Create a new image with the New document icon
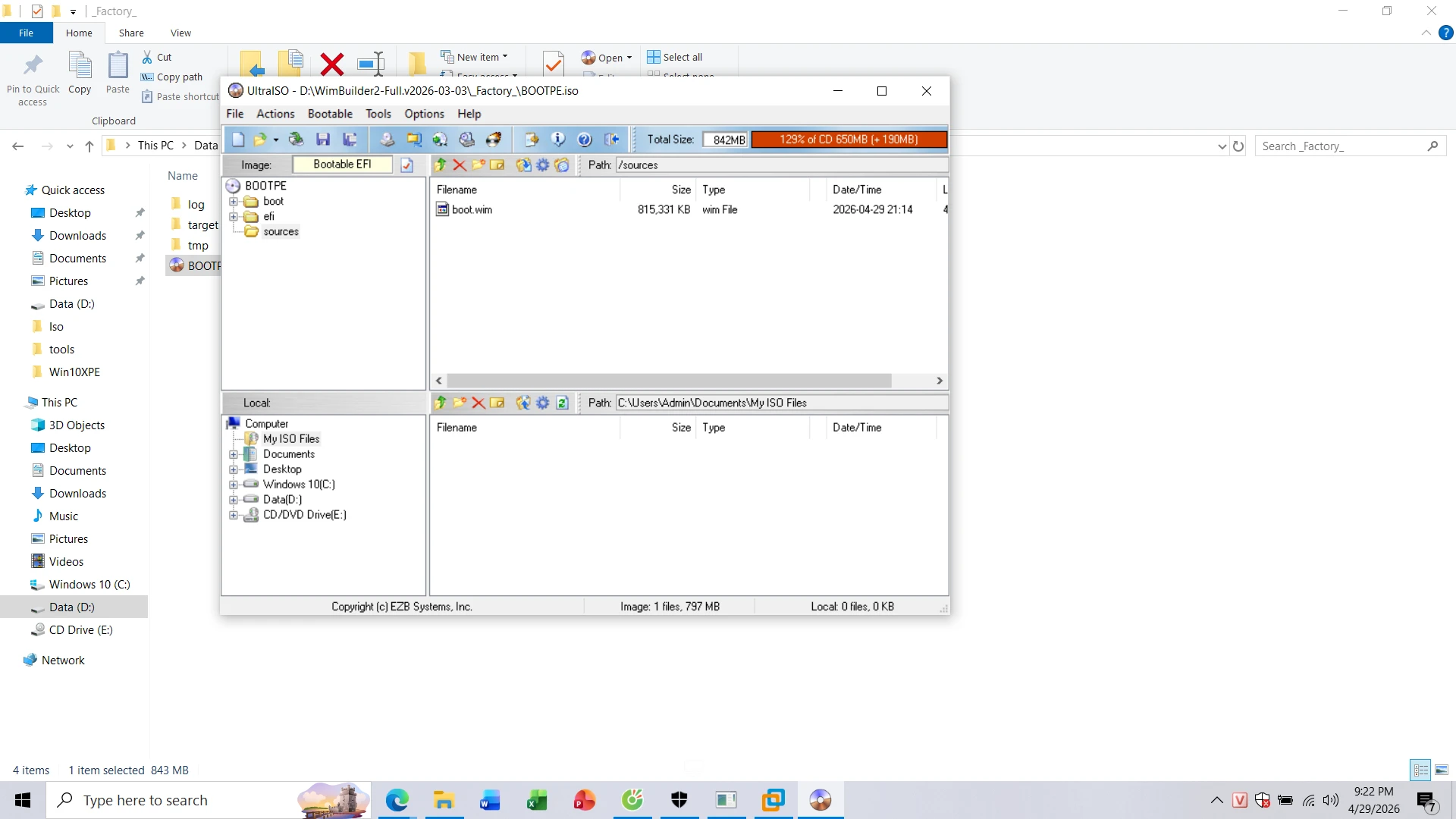Image resolution: width=1456 pixels, height=819 pixels. (238, 139)
